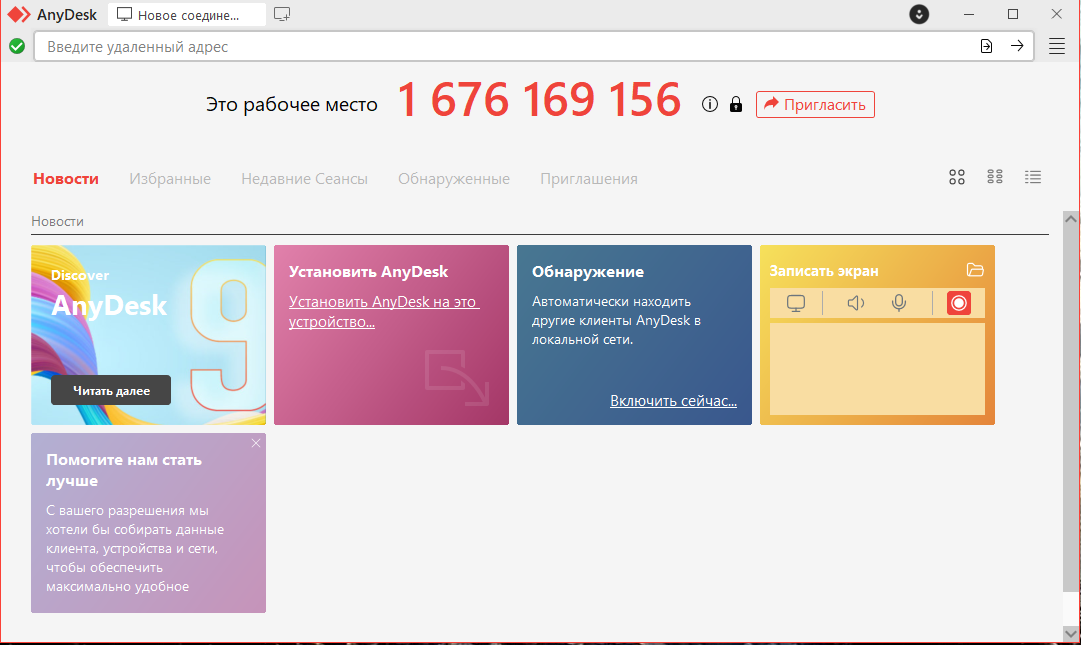Click the install arrow icon on the pink card
Screen dimensions: 1081x645
457,378
